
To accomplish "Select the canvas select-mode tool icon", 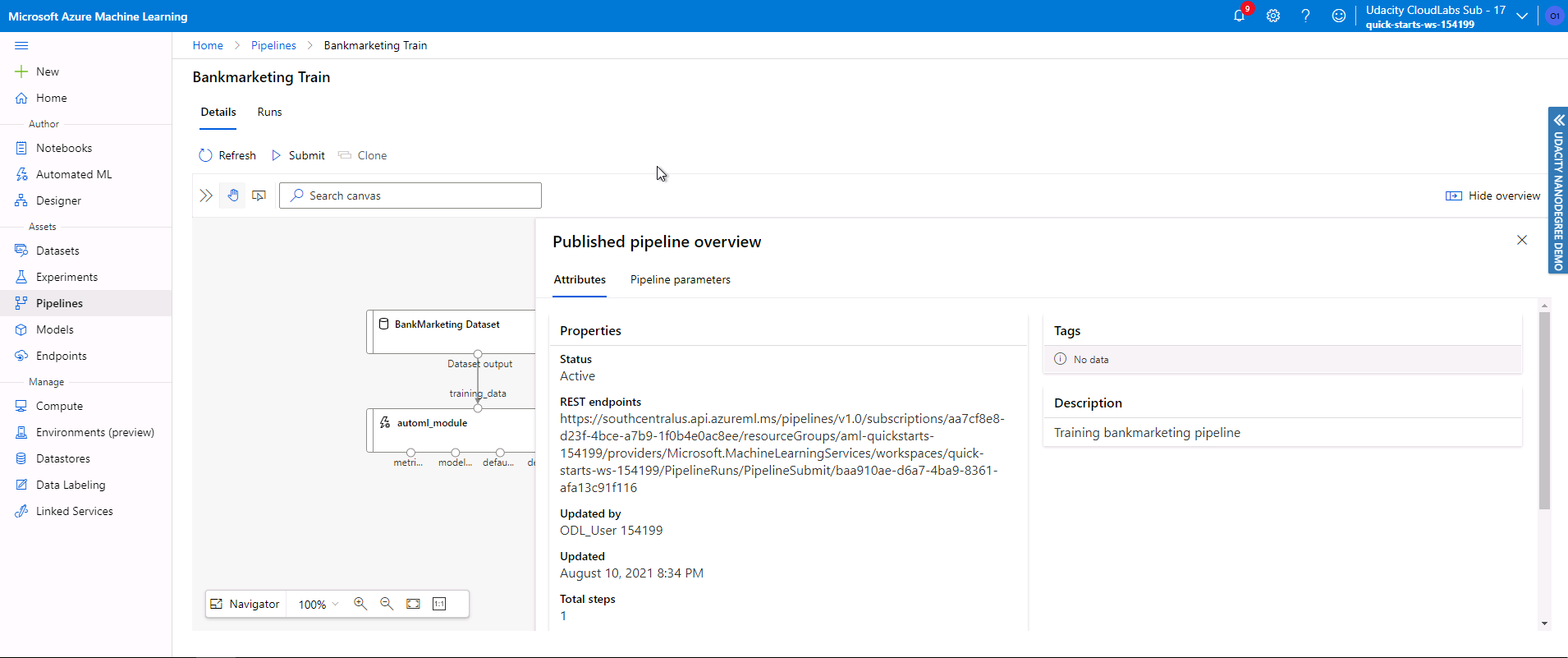I will [259, 196].
